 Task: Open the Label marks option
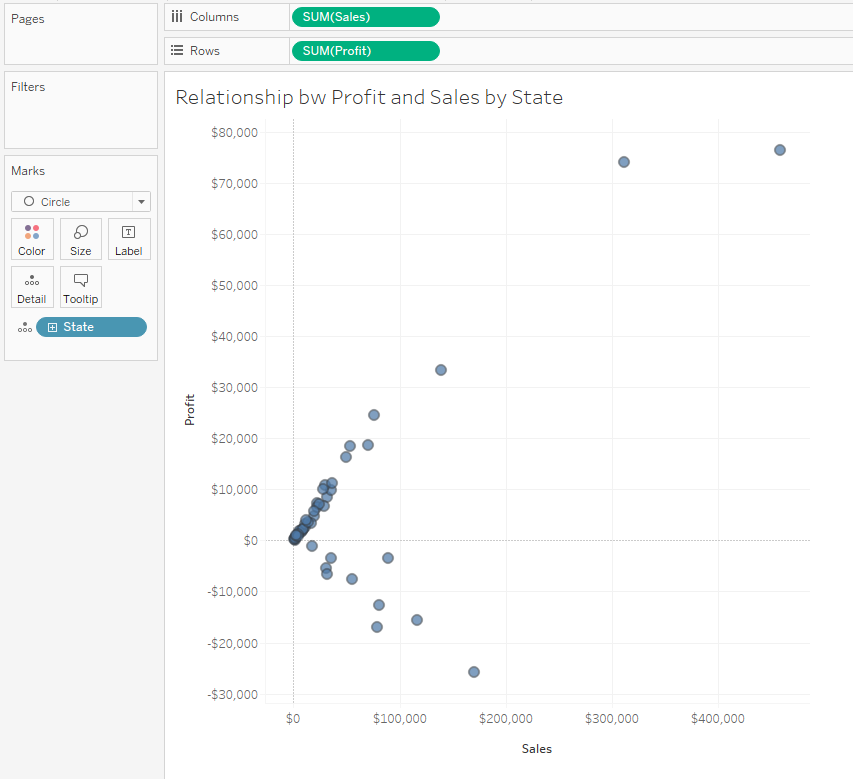(x=129, y=239)
